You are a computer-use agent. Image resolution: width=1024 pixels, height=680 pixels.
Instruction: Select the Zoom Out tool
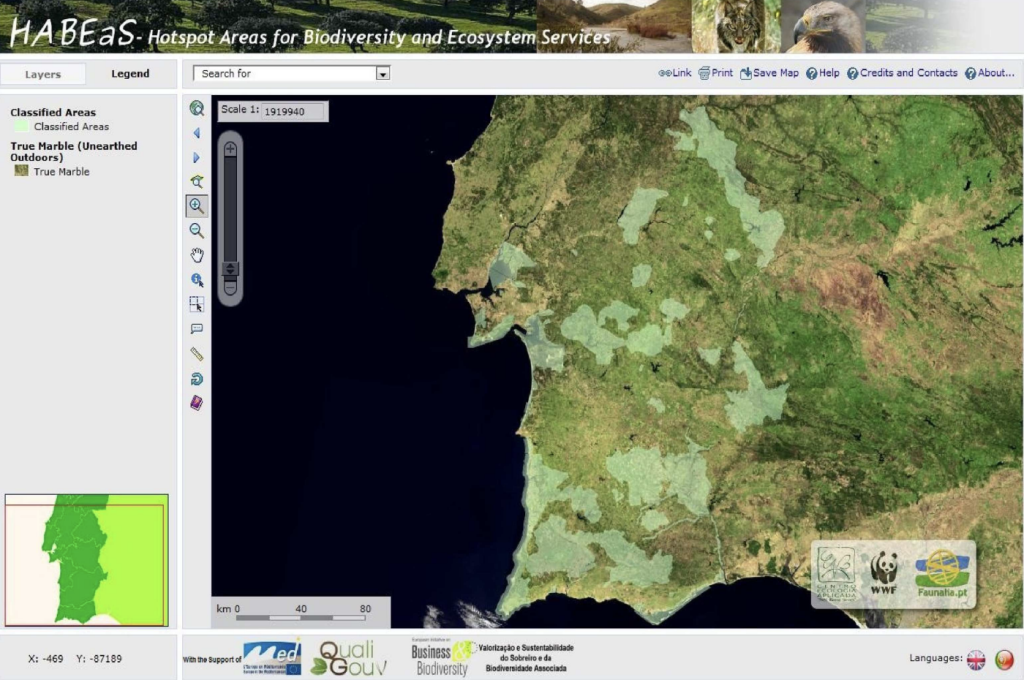(197, 231)
